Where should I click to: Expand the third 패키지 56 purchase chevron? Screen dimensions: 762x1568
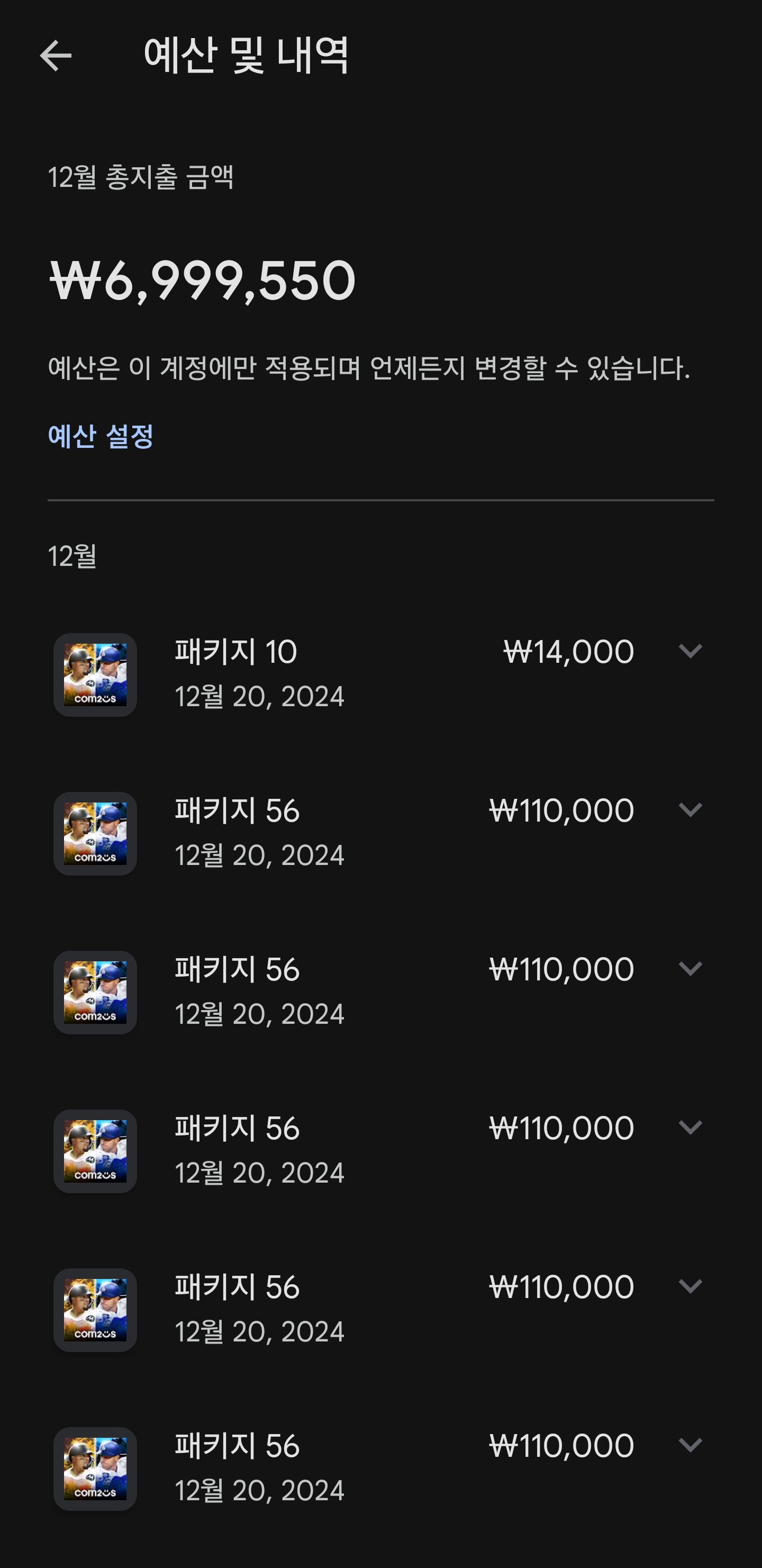(x=690, y=1128)
